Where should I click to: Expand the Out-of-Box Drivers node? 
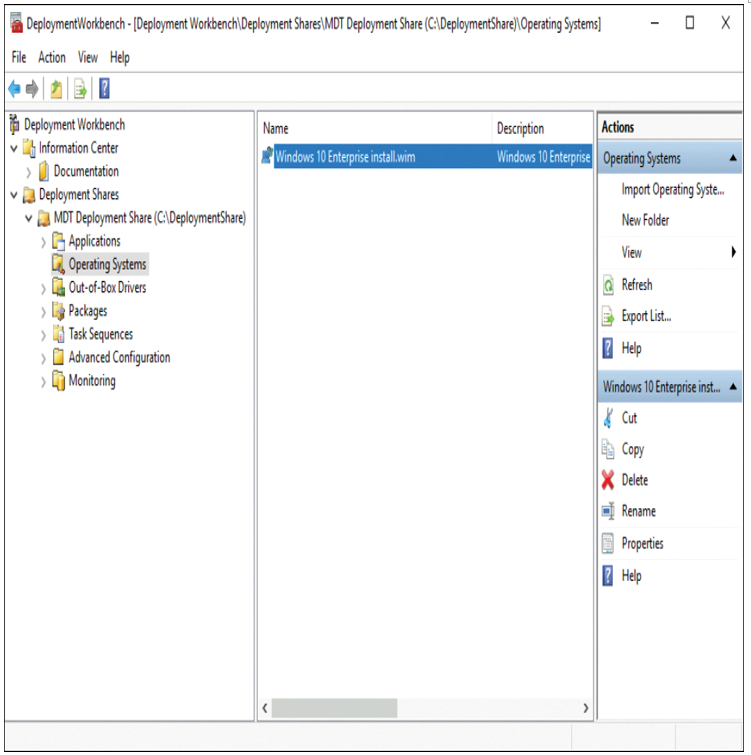tap(43, 289)
